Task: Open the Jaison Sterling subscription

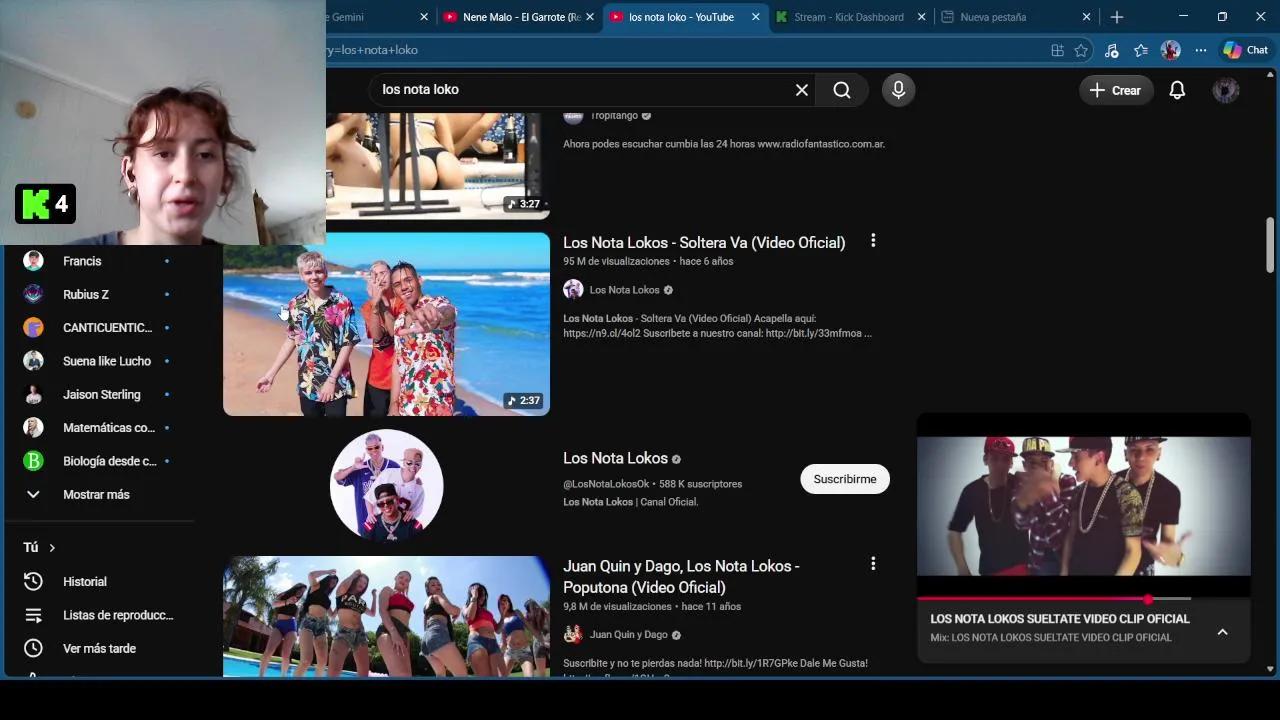Action: [97, 394]
